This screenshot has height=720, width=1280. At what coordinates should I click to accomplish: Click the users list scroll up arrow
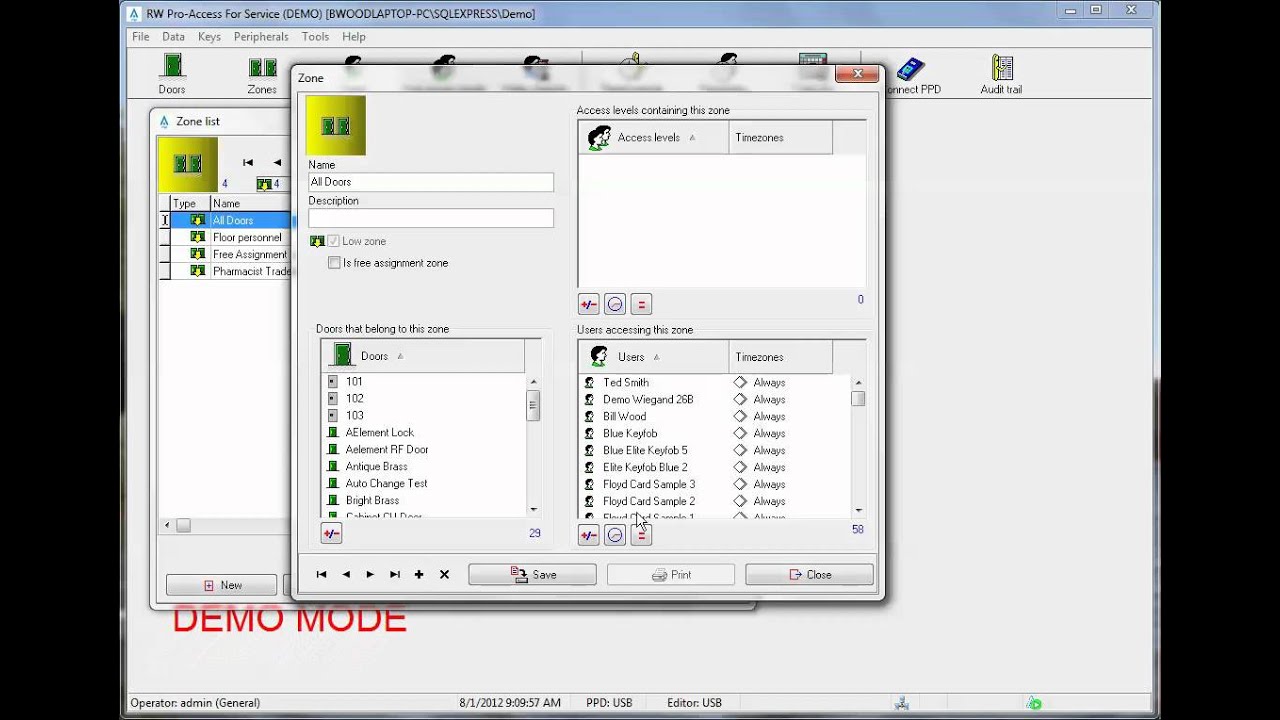coord(858,383)
